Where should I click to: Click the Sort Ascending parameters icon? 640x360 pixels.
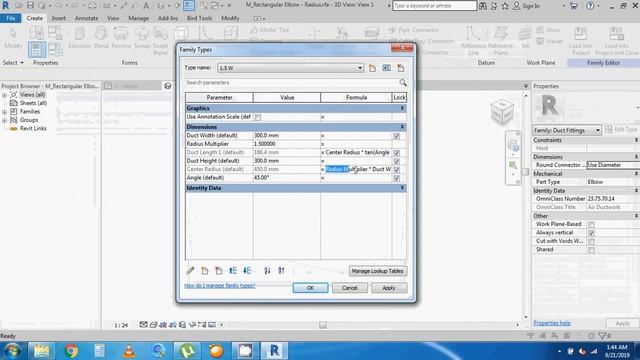[267, 271]
